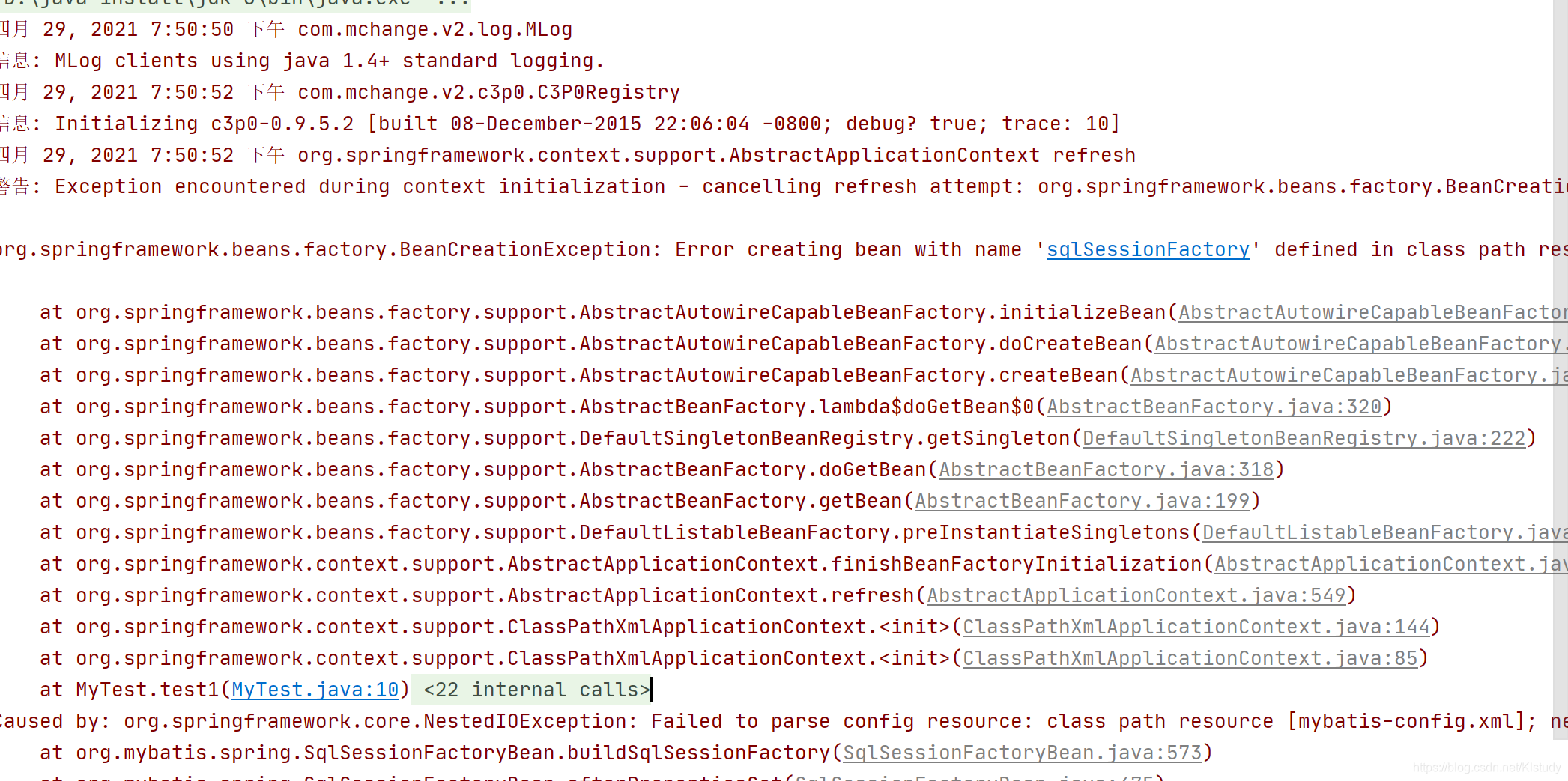Open SqlSessionFactoryBean.java:573 link
The width and height of the screenshot is (1568, 781).
[x=1023, y=753]
